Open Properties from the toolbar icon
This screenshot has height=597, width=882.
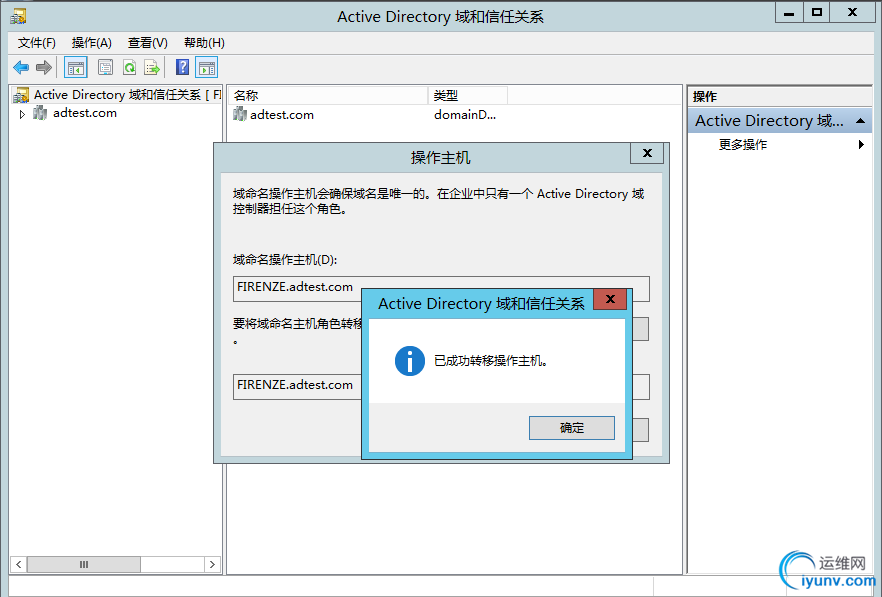coord(105,68)
